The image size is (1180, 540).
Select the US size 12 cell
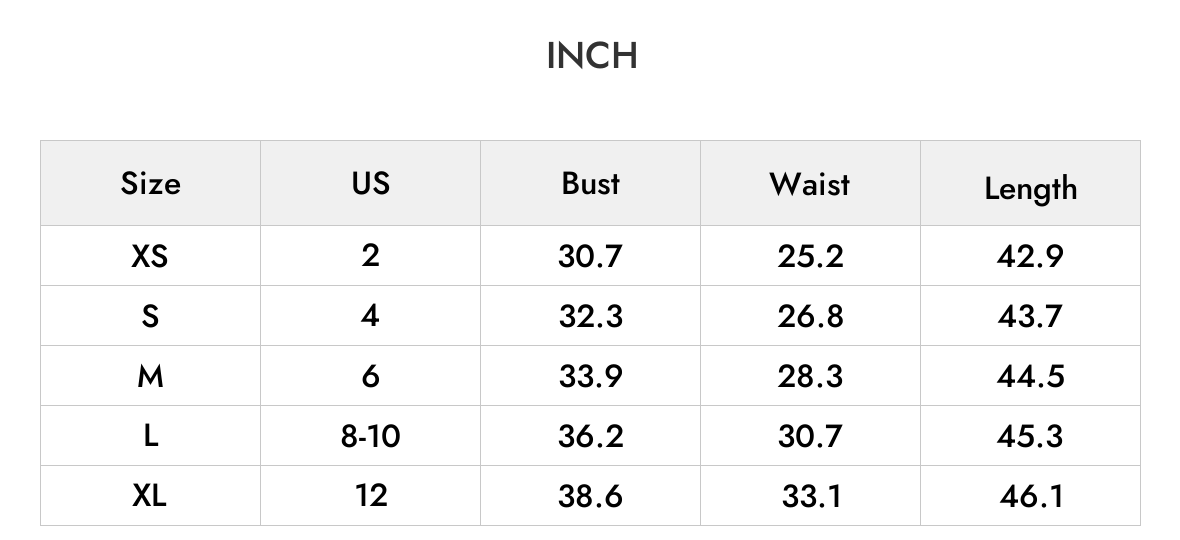[370, 496]
